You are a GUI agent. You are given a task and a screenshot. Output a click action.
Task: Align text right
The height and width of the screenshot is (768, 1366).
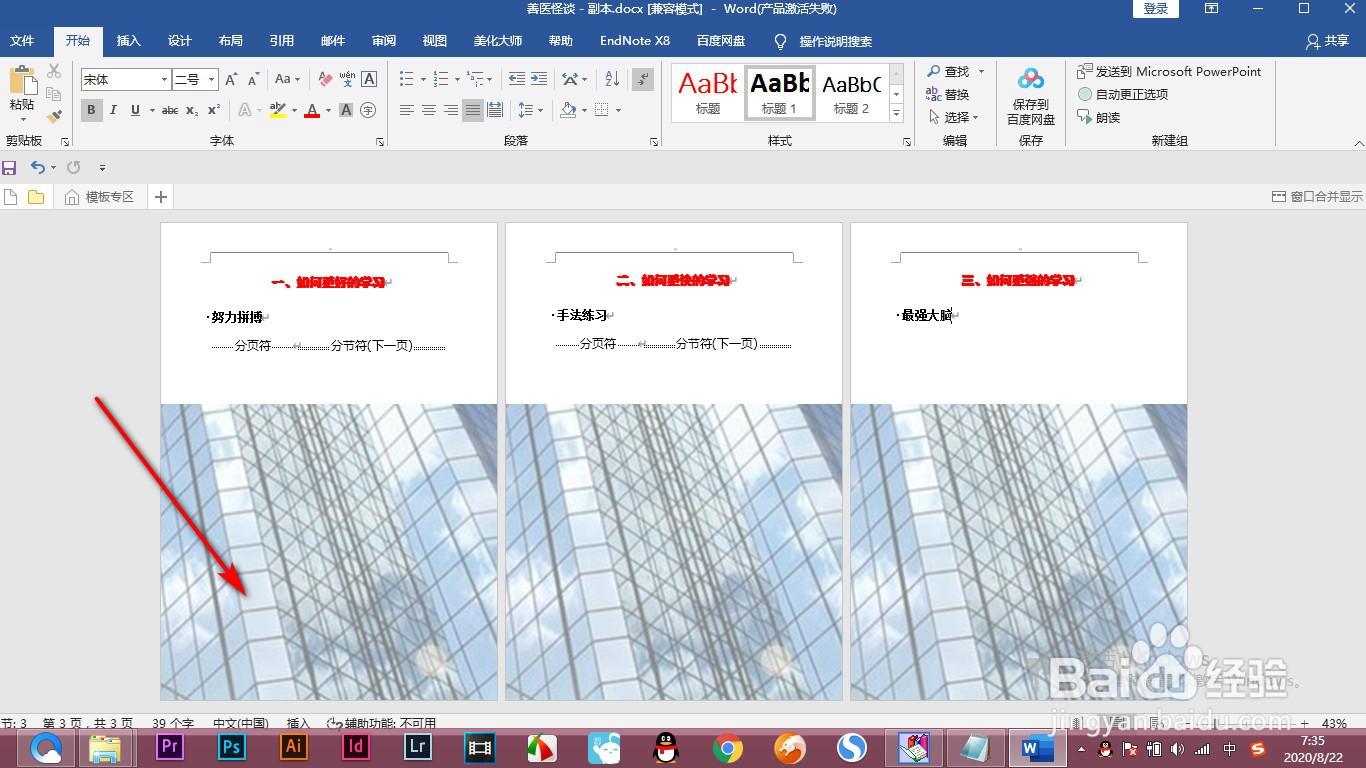(451, 110)
